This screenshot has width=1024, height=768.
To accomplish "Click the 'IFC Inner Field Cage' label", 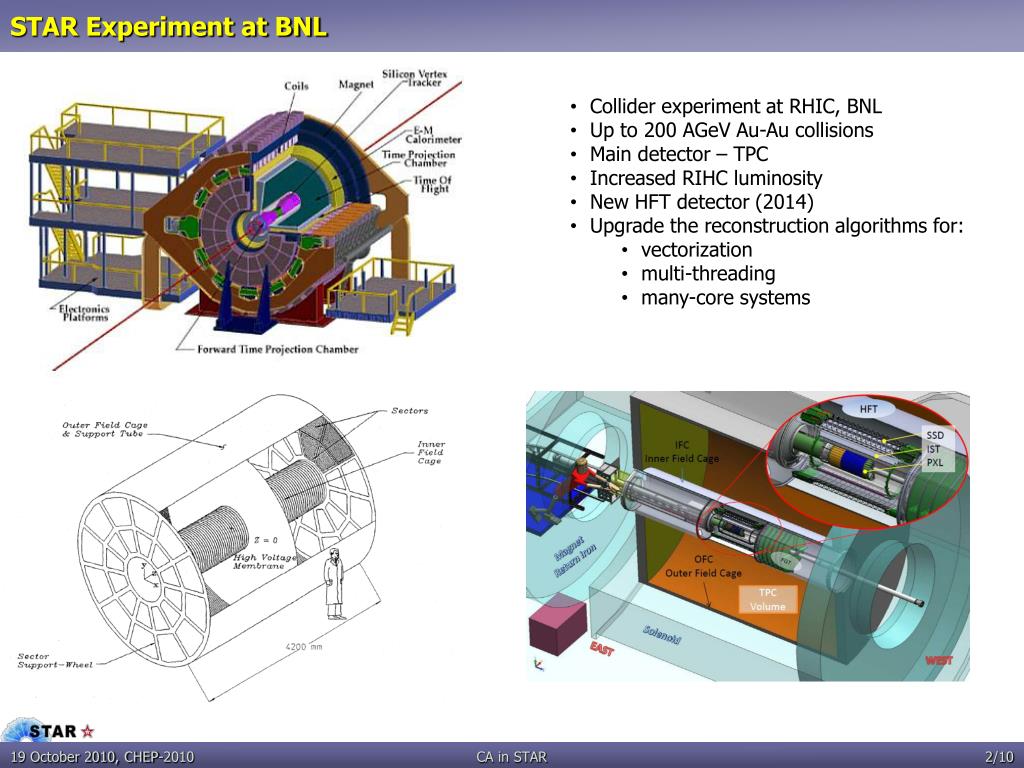I will tap(682, 452).
